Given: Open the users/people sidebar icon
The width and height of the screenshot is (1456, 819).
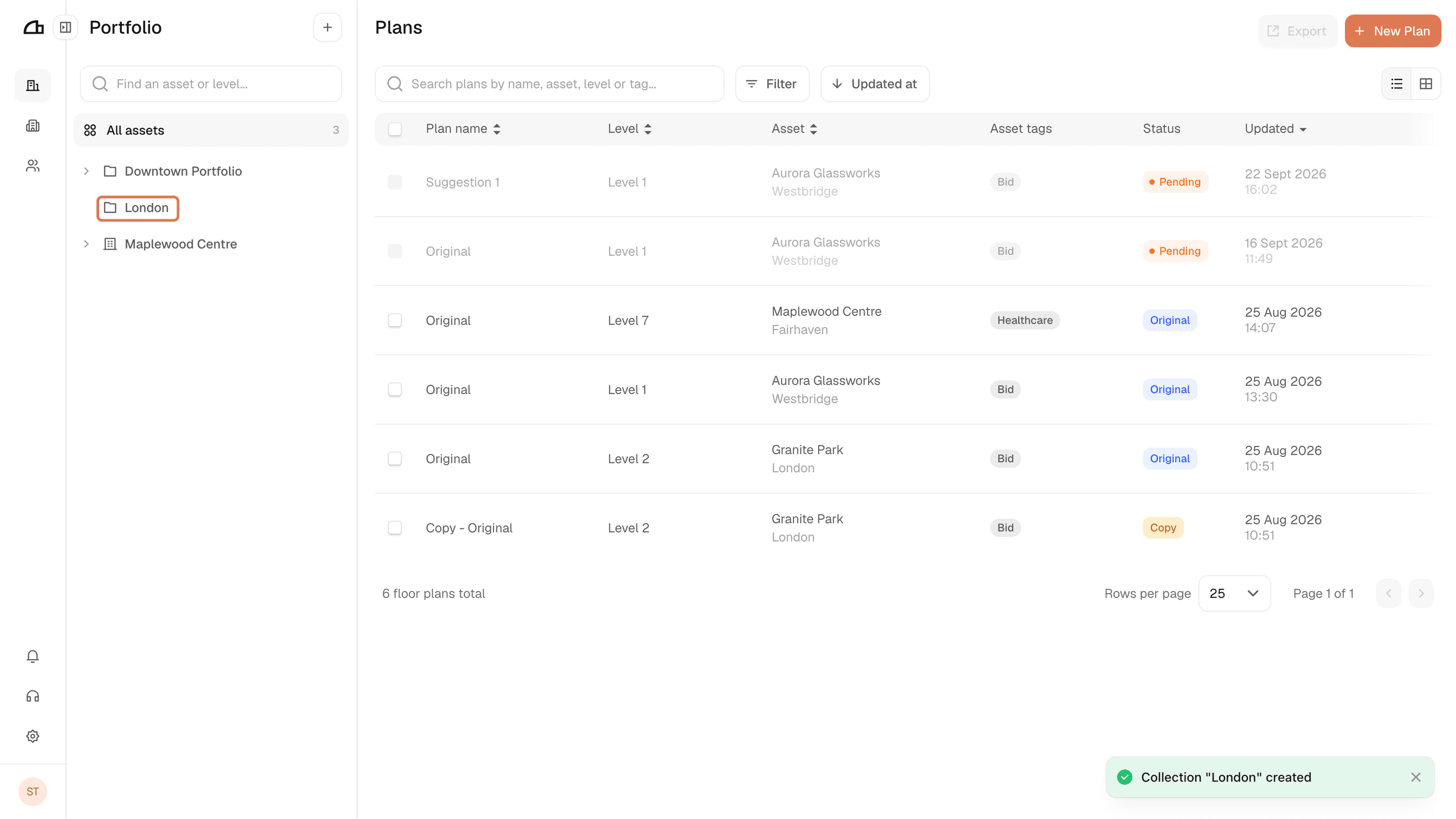Looking at the screenshot, I should point(33,166).
